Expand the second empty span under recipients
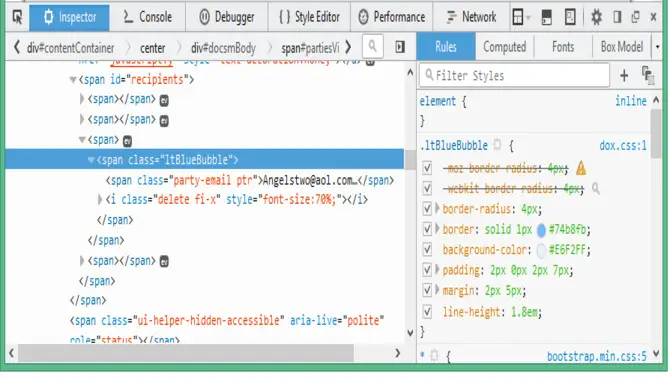 82,119
